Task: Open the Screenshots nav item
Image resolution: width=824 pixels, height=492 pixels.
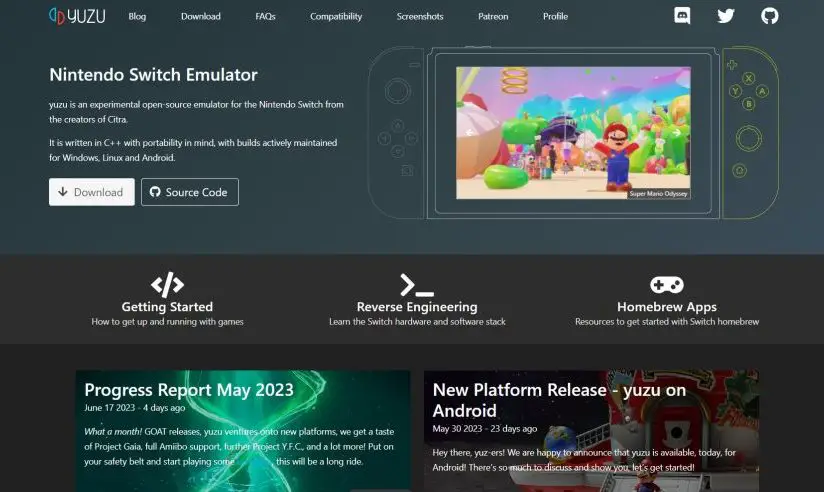Action: point(420,16)
